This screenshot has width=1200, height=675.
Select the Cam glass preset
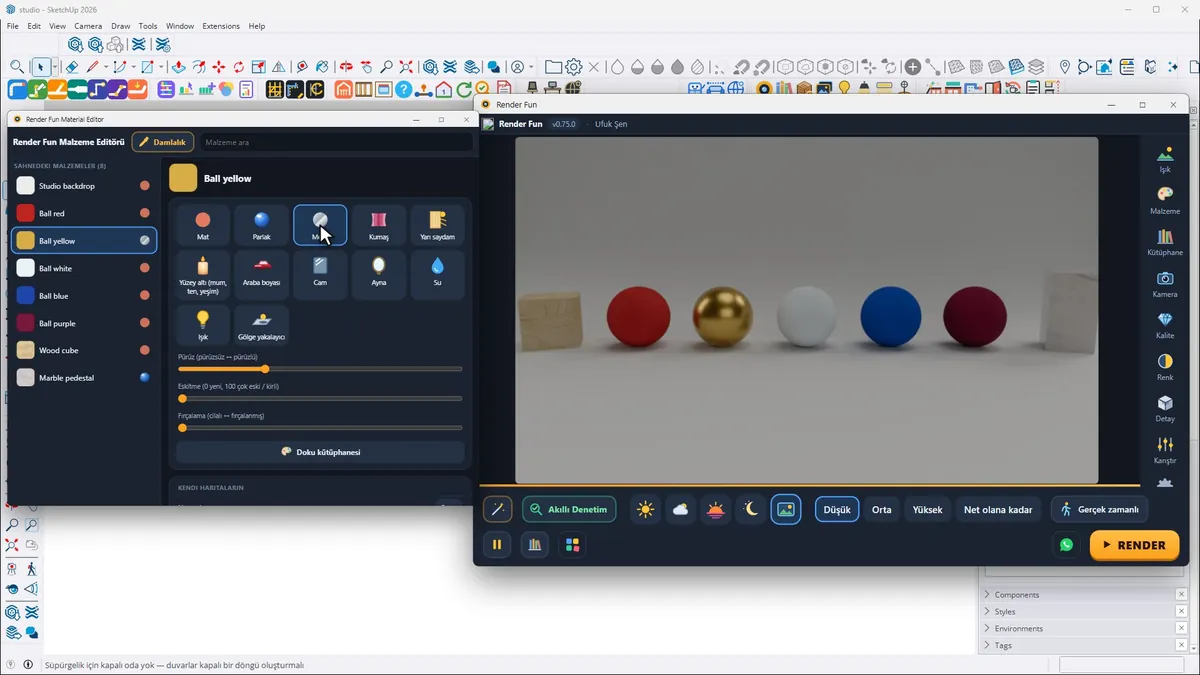pyautogui.click(x=320, y=275)
